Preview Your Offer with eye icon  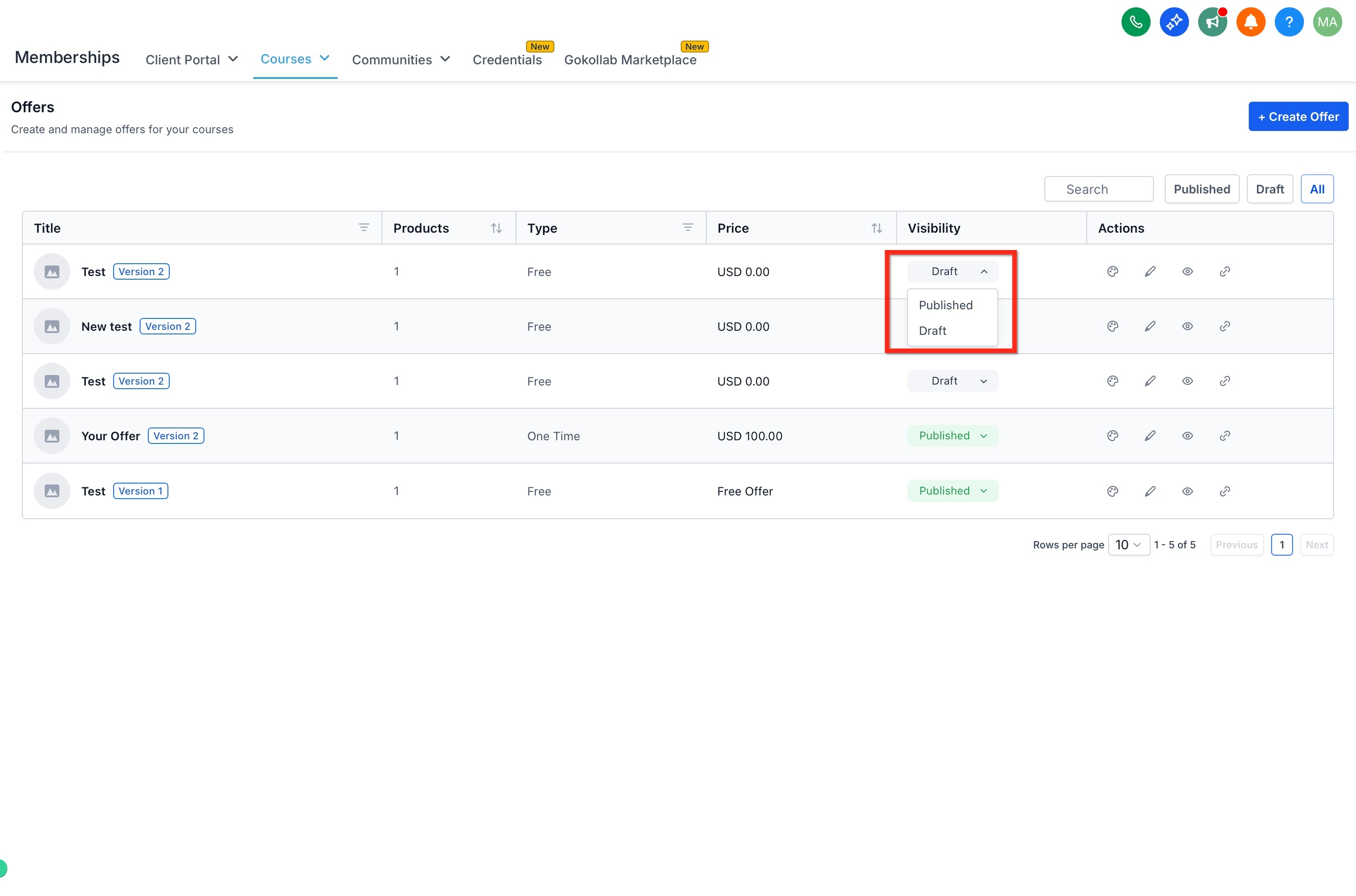tap(1187, 435)
